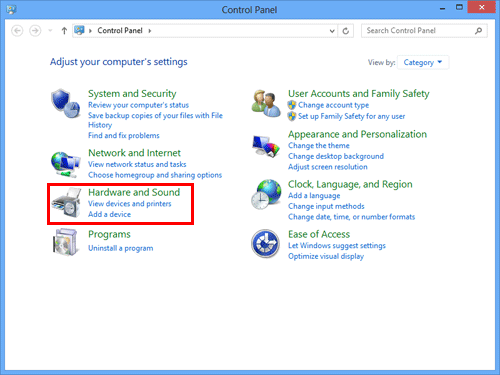Open Clock, Language, and Region heading
The width and height of the screenshot is (500, 375).
[350, 184]
